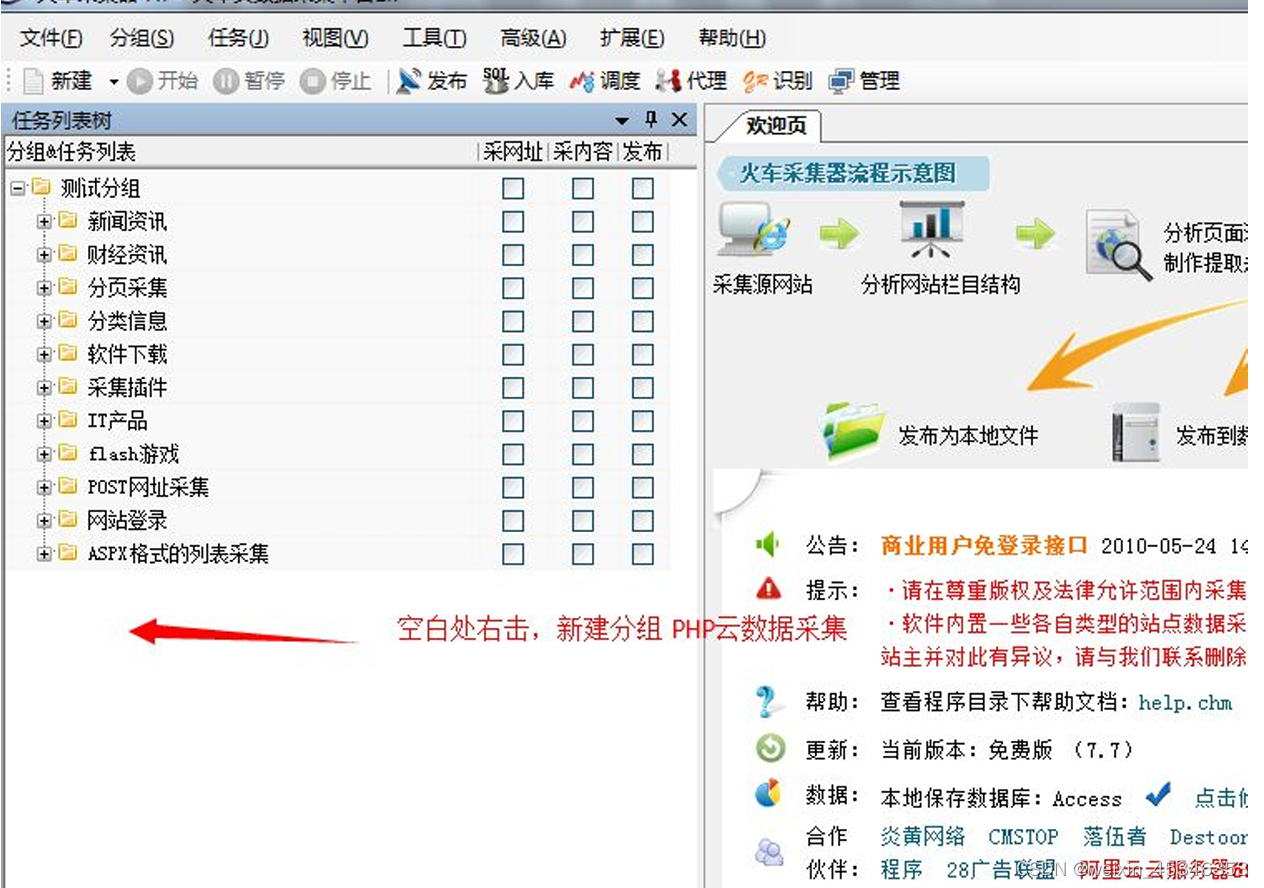Check 采网址 box for 测试分组

click(513, 188)
